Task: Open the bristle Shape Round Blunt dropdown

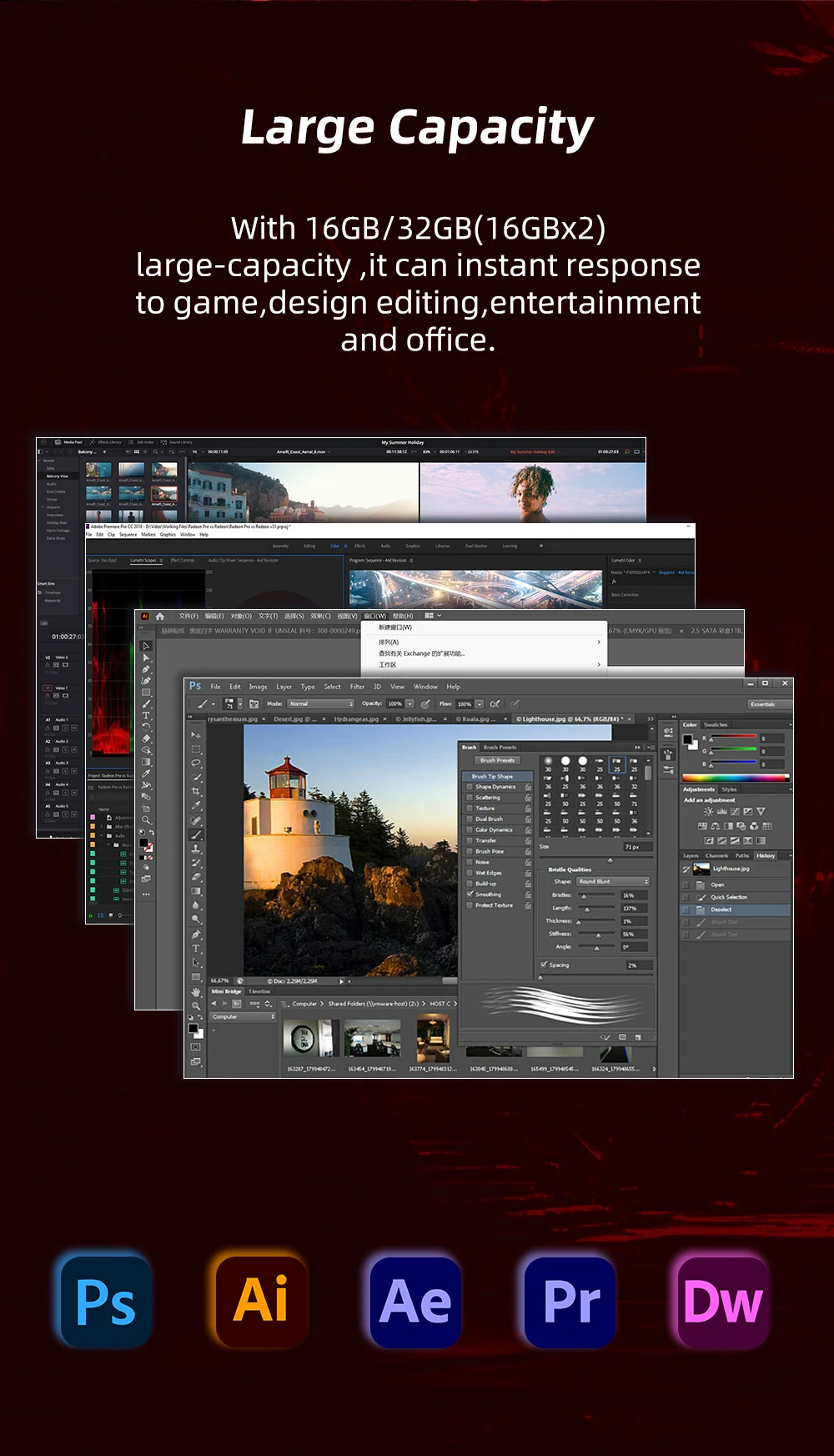Action: pyautogui.click(x=613, y=882)
